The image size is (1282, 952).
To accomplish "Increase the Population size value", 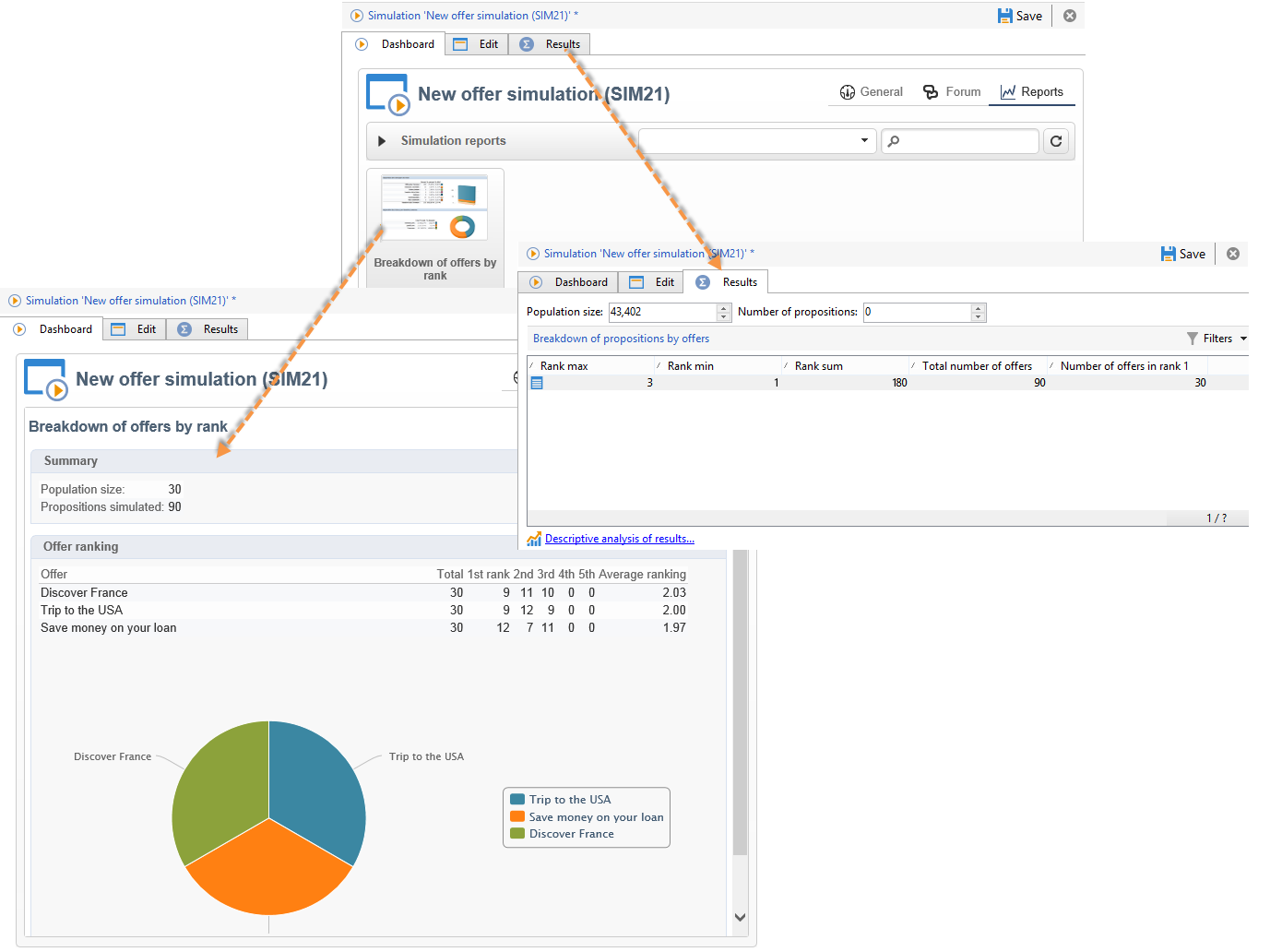I will click(724, 307).
